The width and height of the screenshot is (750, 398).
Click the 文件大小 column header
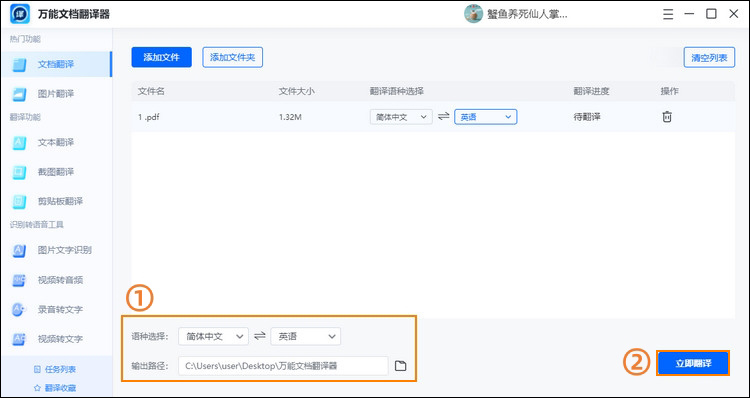[297, 91]
